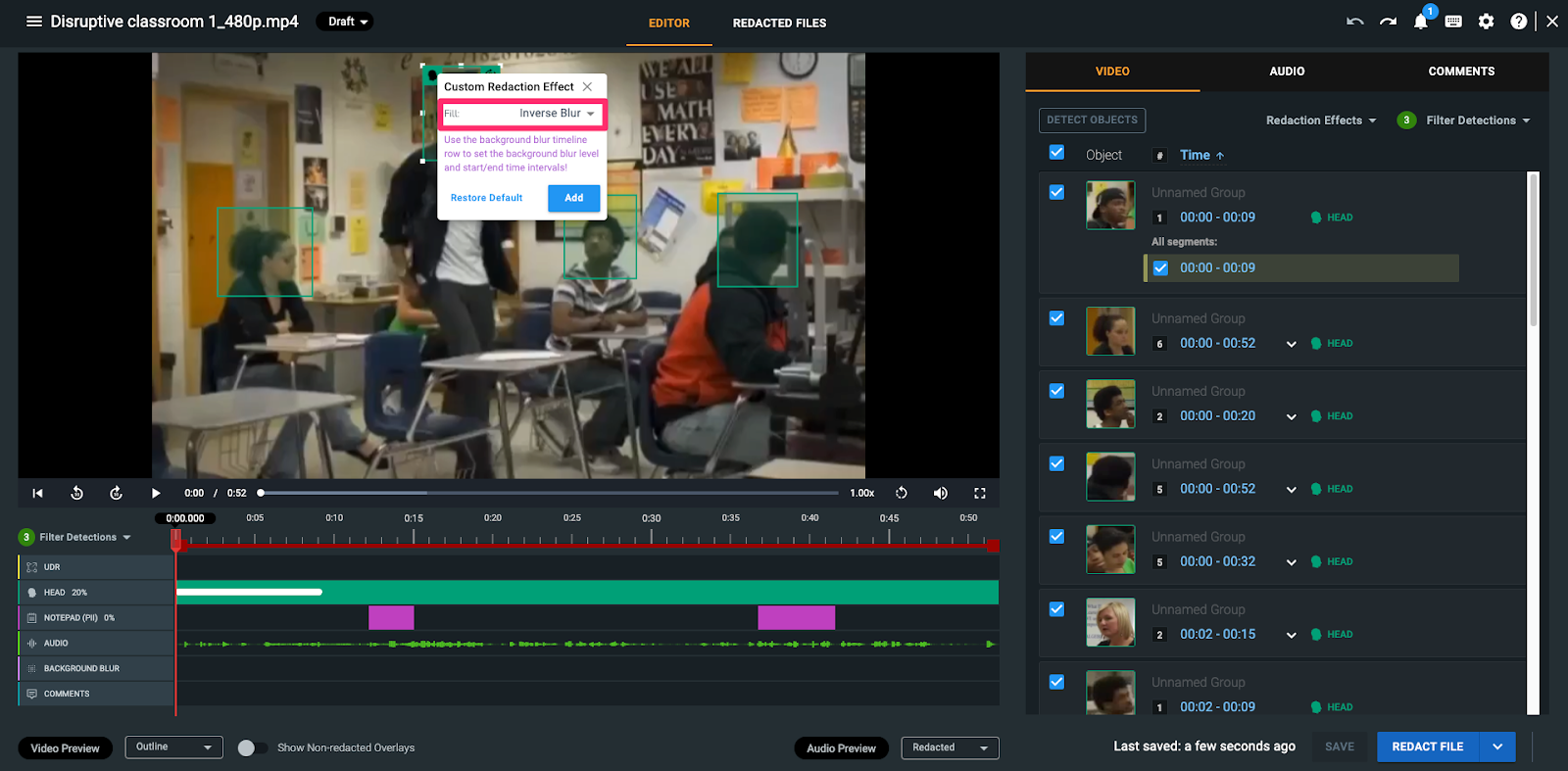
Task: Mute the video volume
Action: point(940,493)
